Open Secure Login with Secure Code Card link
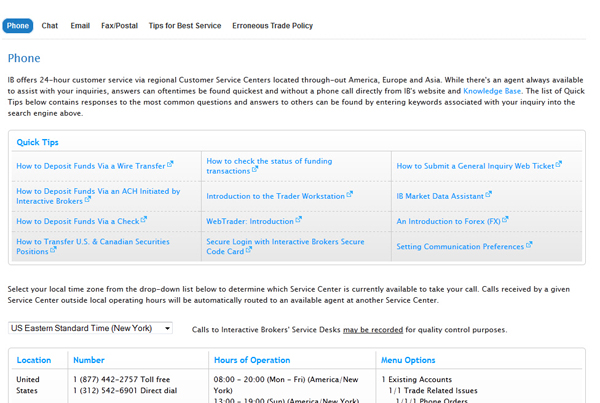This screenshot has width=600, height=403. 285,246
